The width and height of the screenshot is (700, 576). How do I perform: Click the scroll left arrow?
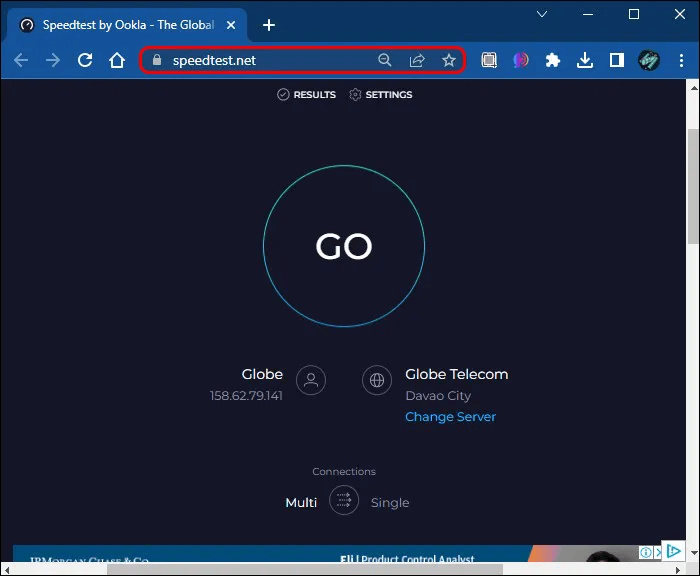(x=7, y=570)
